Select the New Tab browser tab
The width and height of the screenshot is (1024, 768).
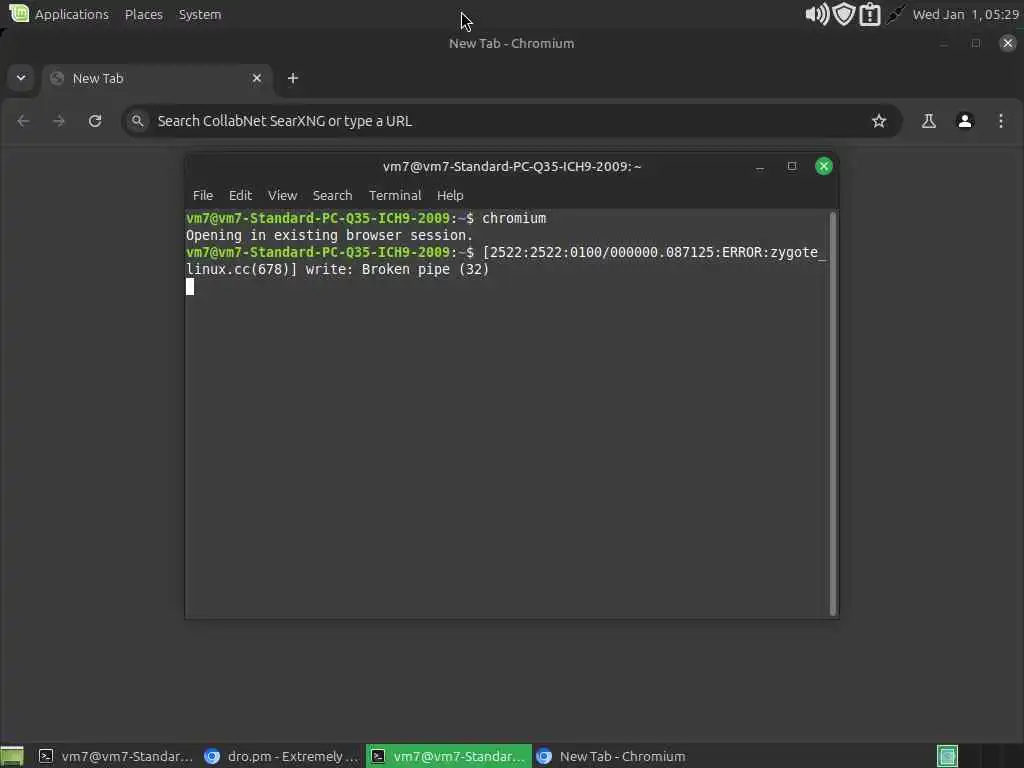157,78
